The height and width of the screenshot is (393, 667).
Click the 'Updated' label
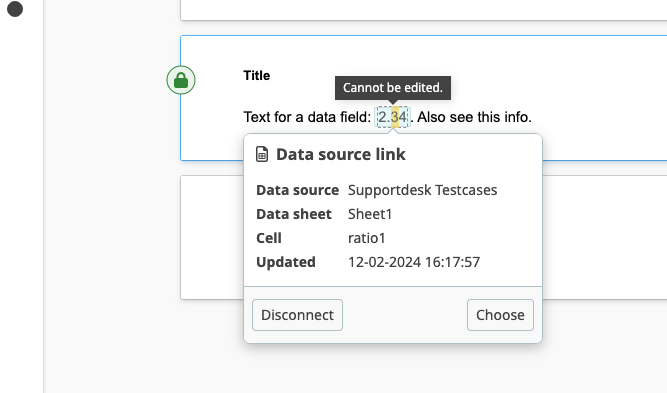(x=286, y=262)
